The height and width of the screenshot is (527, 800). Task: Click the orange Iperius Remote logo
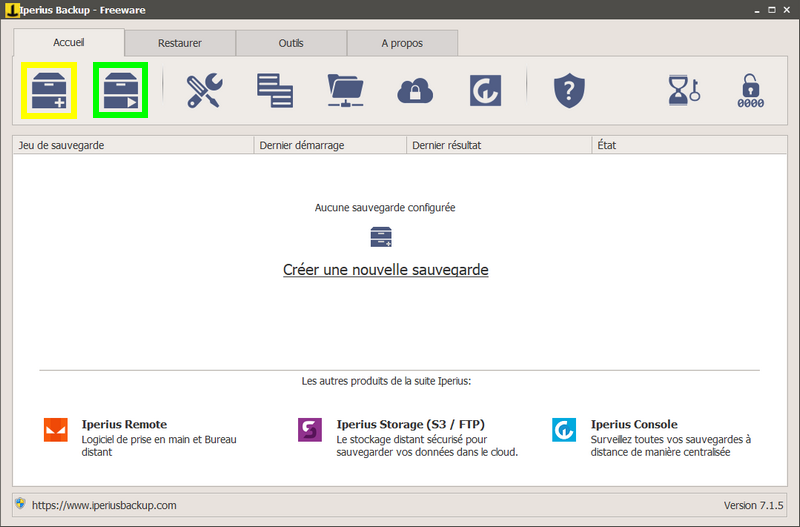56,430
